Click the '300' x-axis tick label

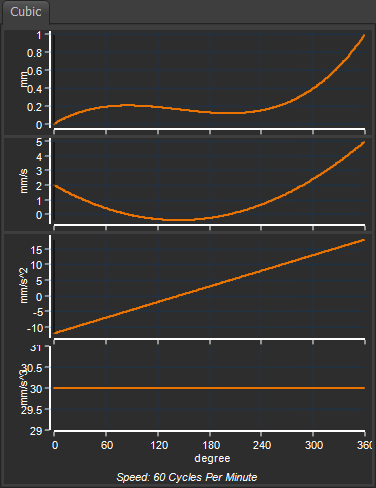[x=314, y=445]
